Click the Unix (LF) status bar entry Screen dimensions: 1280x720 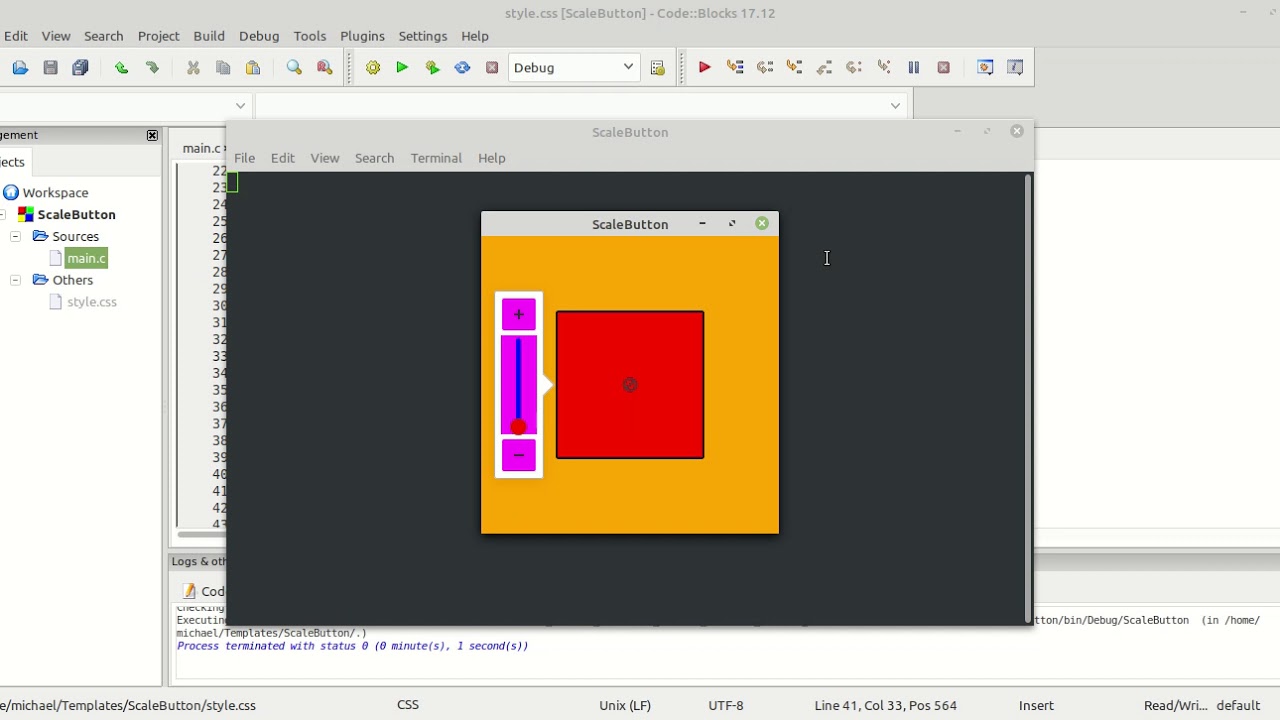pyautogui.click(x=625, y=705)
